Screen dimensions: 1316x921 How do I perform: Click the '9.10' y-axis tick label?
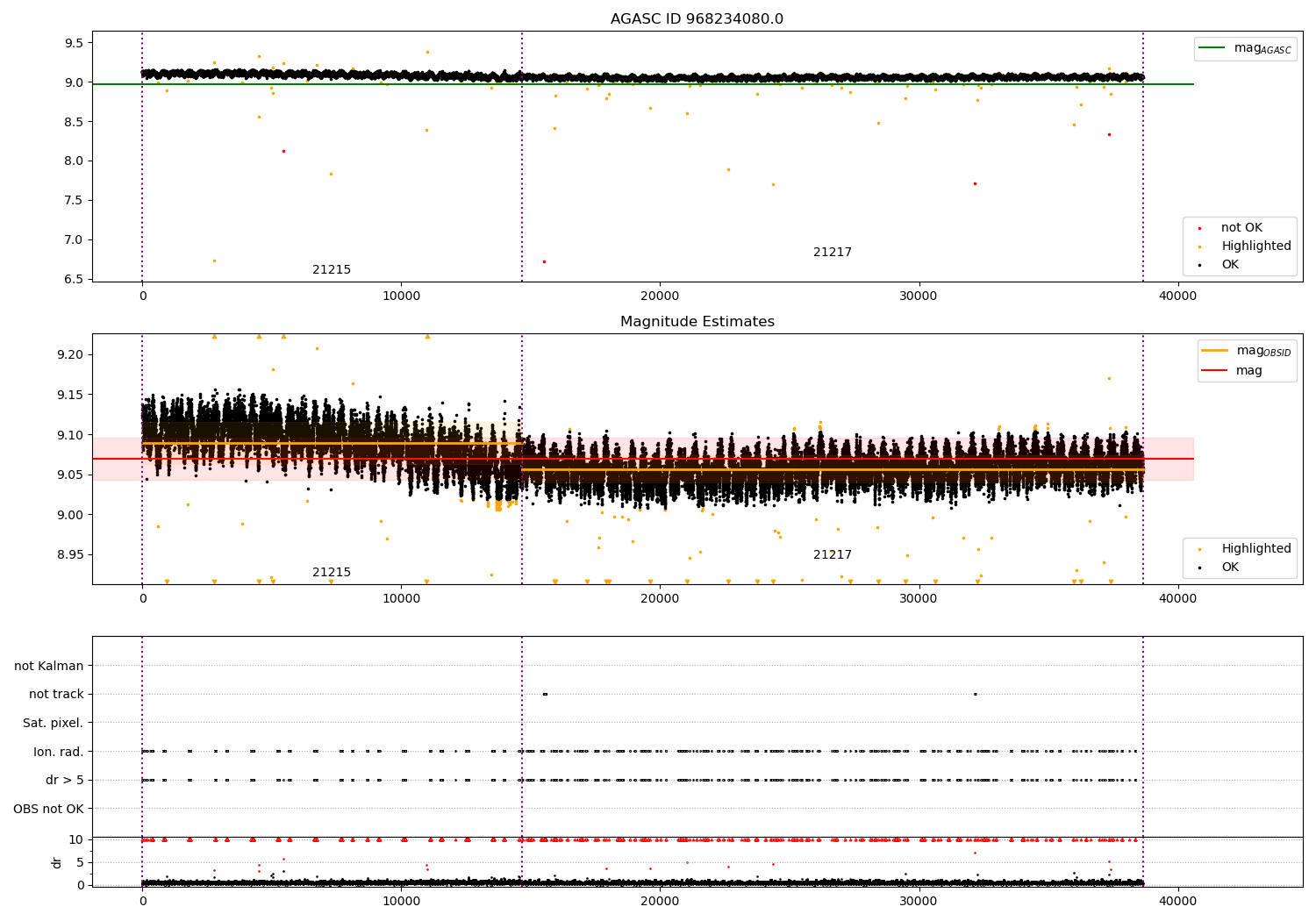[69, 435]
